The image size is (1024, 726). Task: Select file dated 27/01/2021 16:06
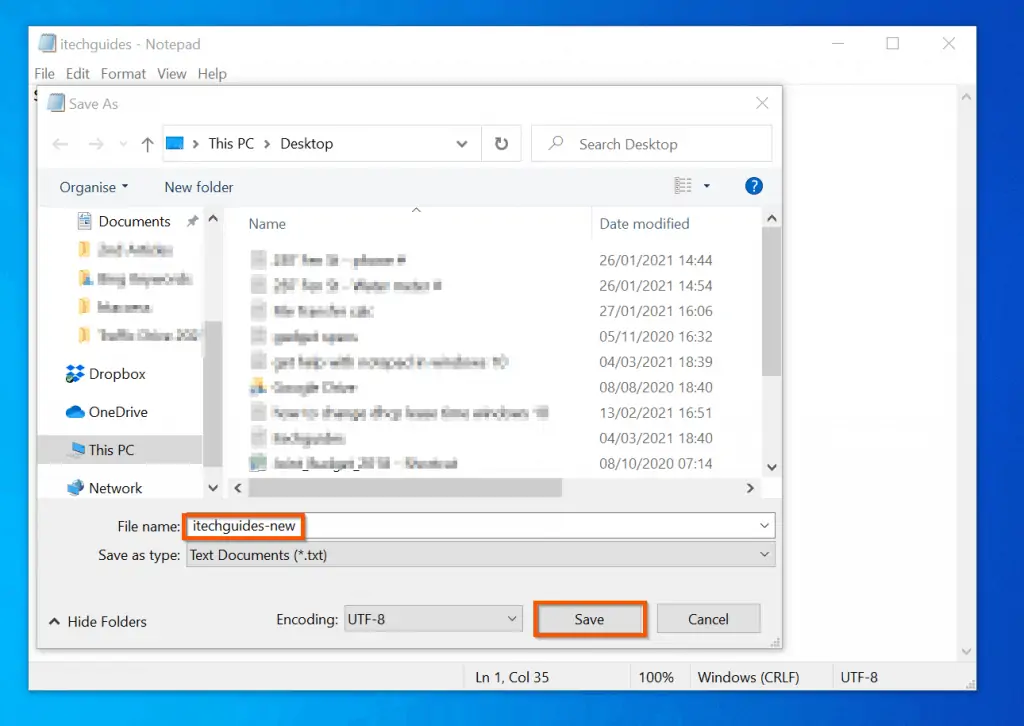pyautogui.click(x=483, y=311)
